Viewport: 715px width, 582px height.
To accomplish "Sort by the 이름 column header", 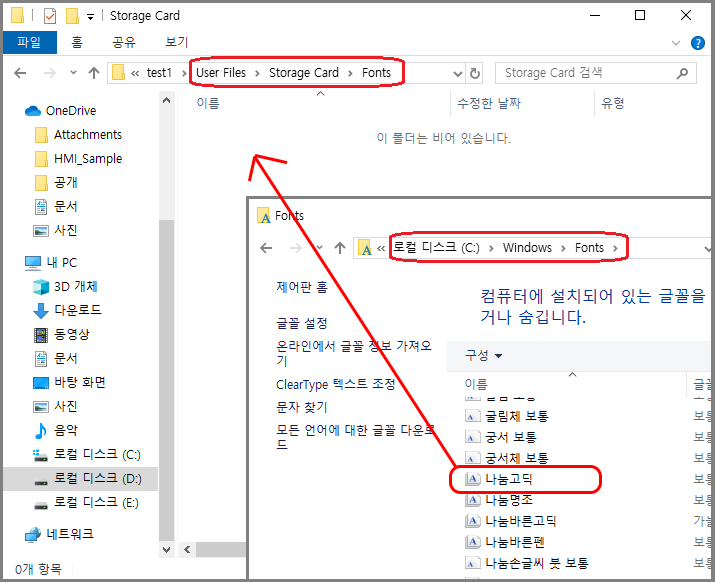I will pyautogui.click(x=208, y=103).
